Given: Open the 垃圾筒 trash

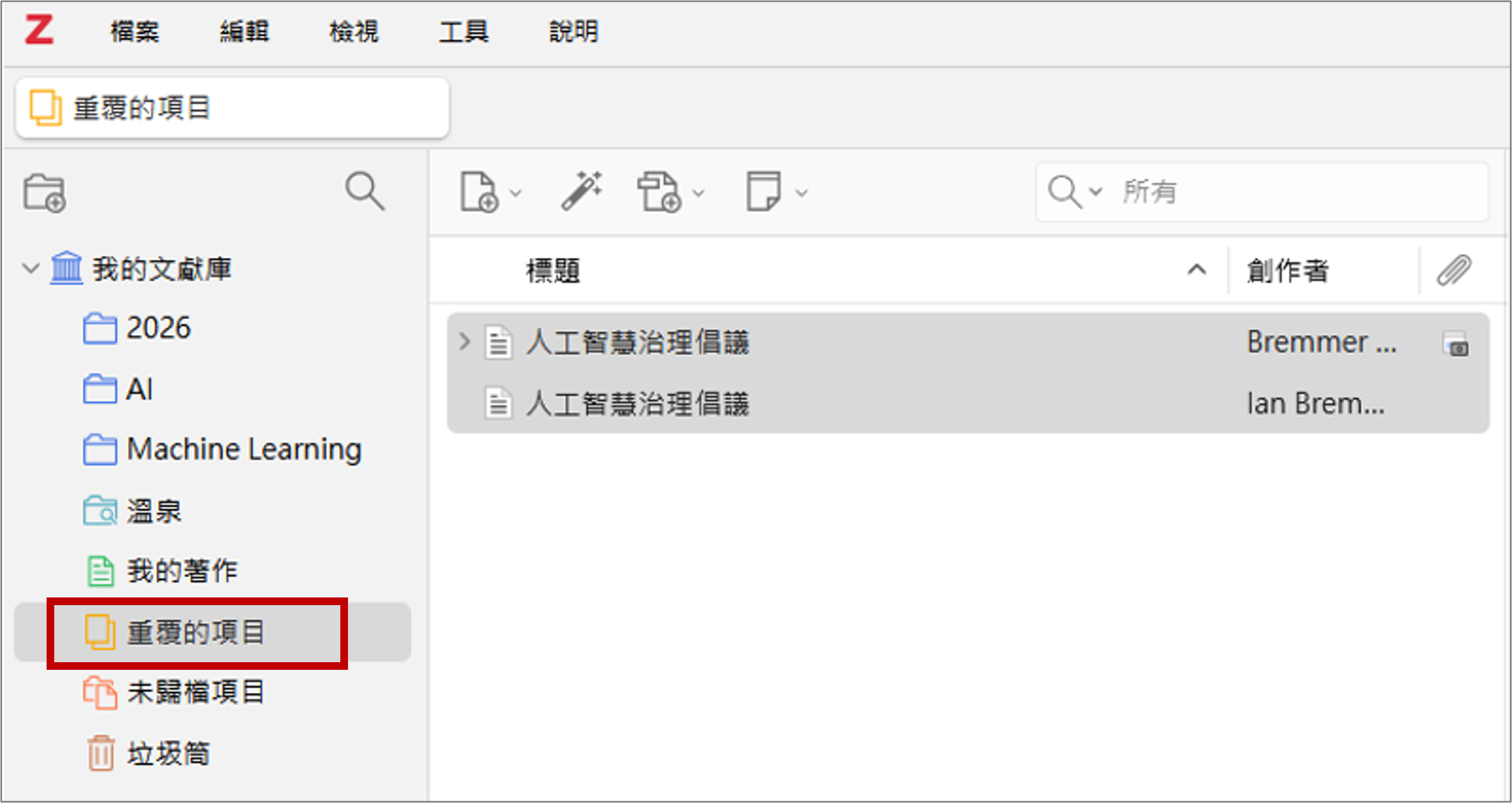Looking at the screenshot, I should point(168,753).
